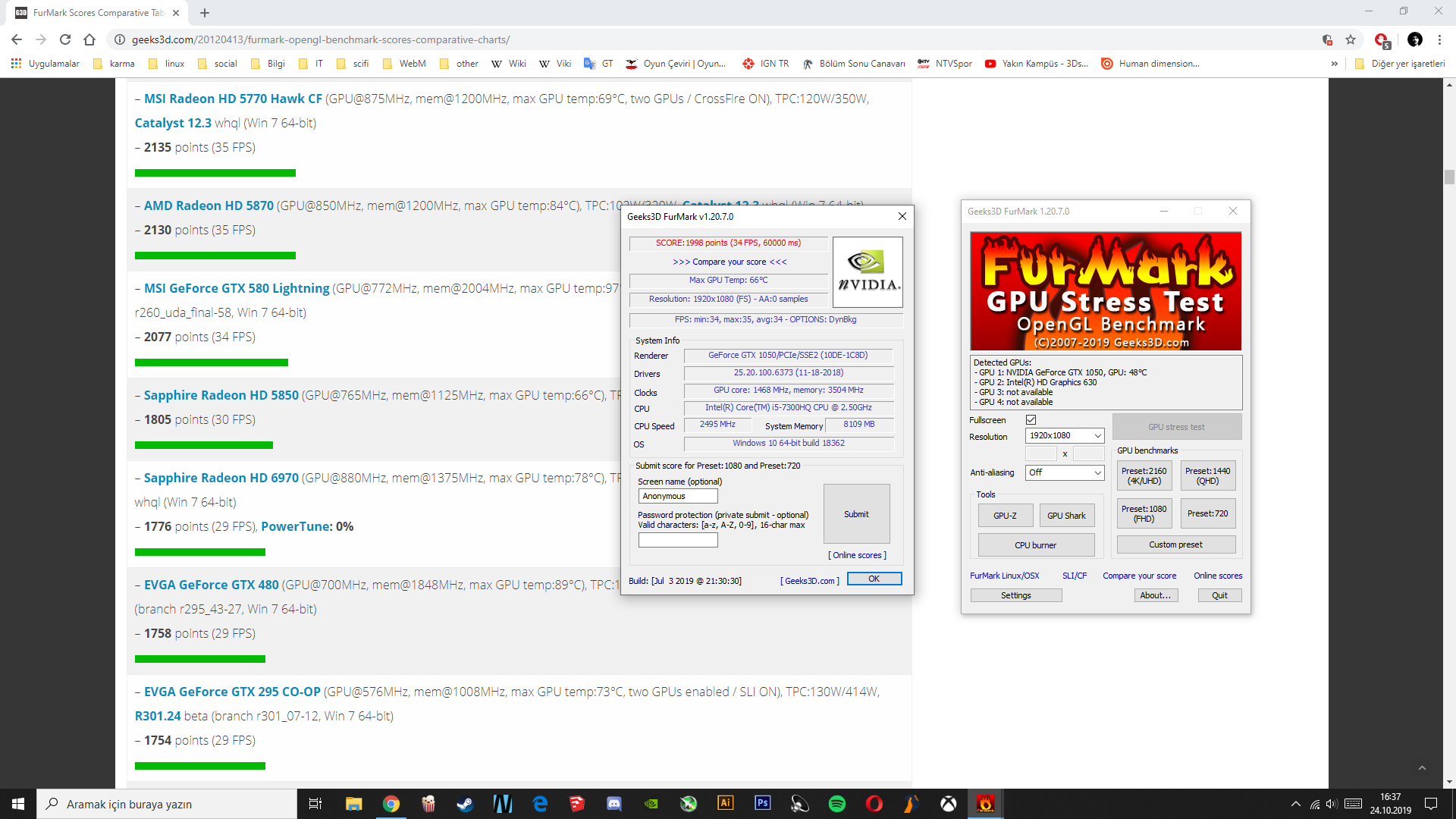This screenshot has width=1456, height=819.
Task: Go to browser home page icon
Action: (x=89, y=39)
